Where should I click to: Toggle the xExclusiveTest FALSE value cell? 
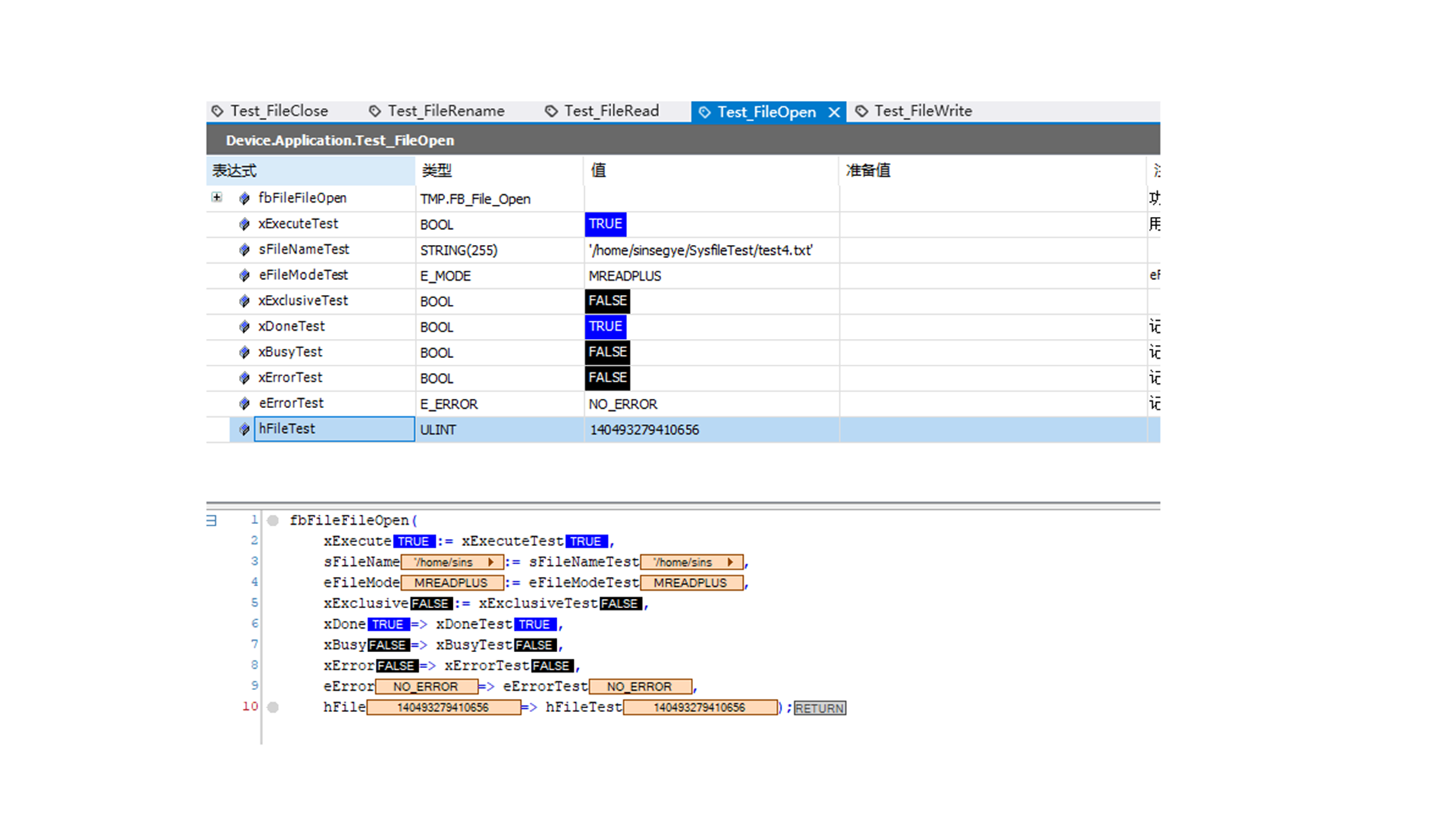607,301
